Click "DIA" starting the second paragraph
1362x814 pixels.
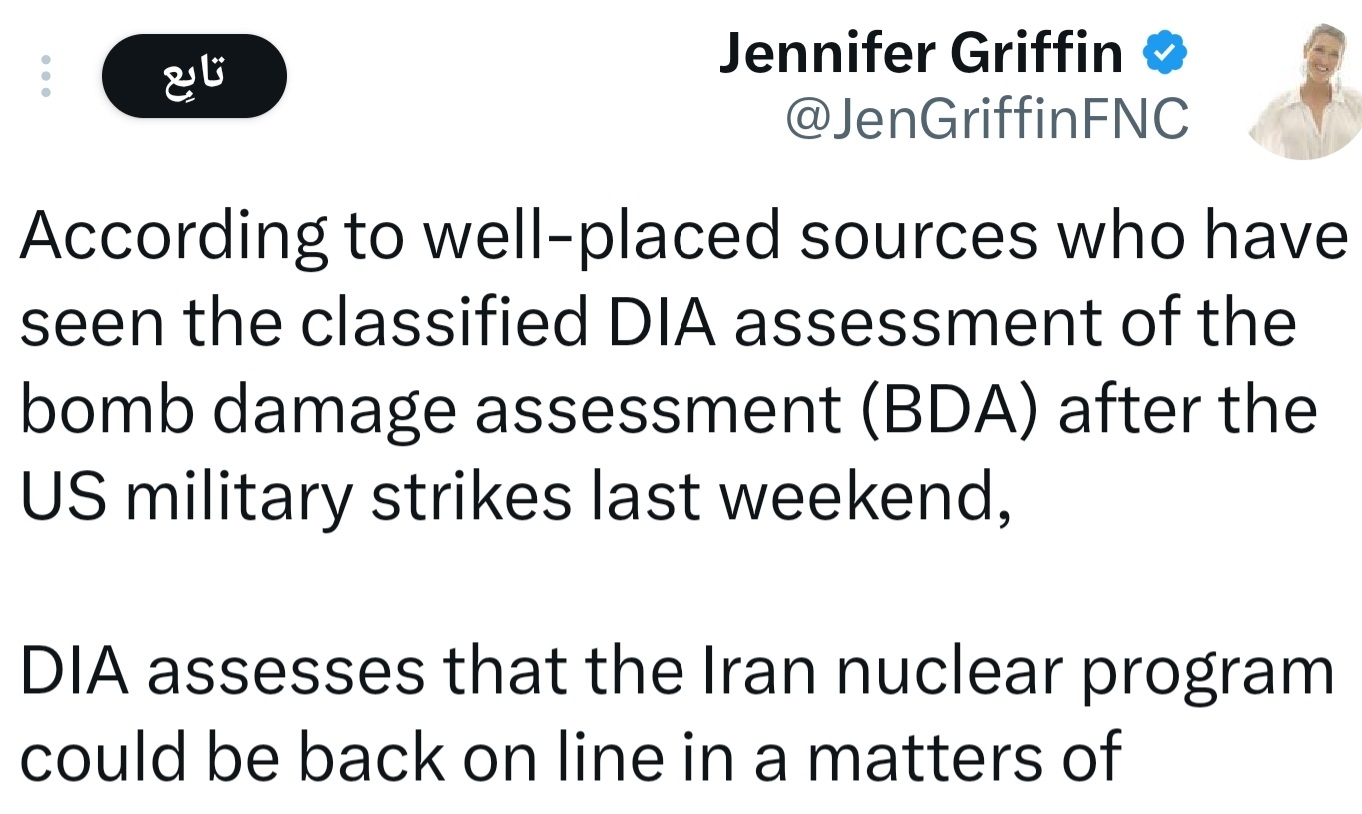pyautogui.click(x=74, y=672)
